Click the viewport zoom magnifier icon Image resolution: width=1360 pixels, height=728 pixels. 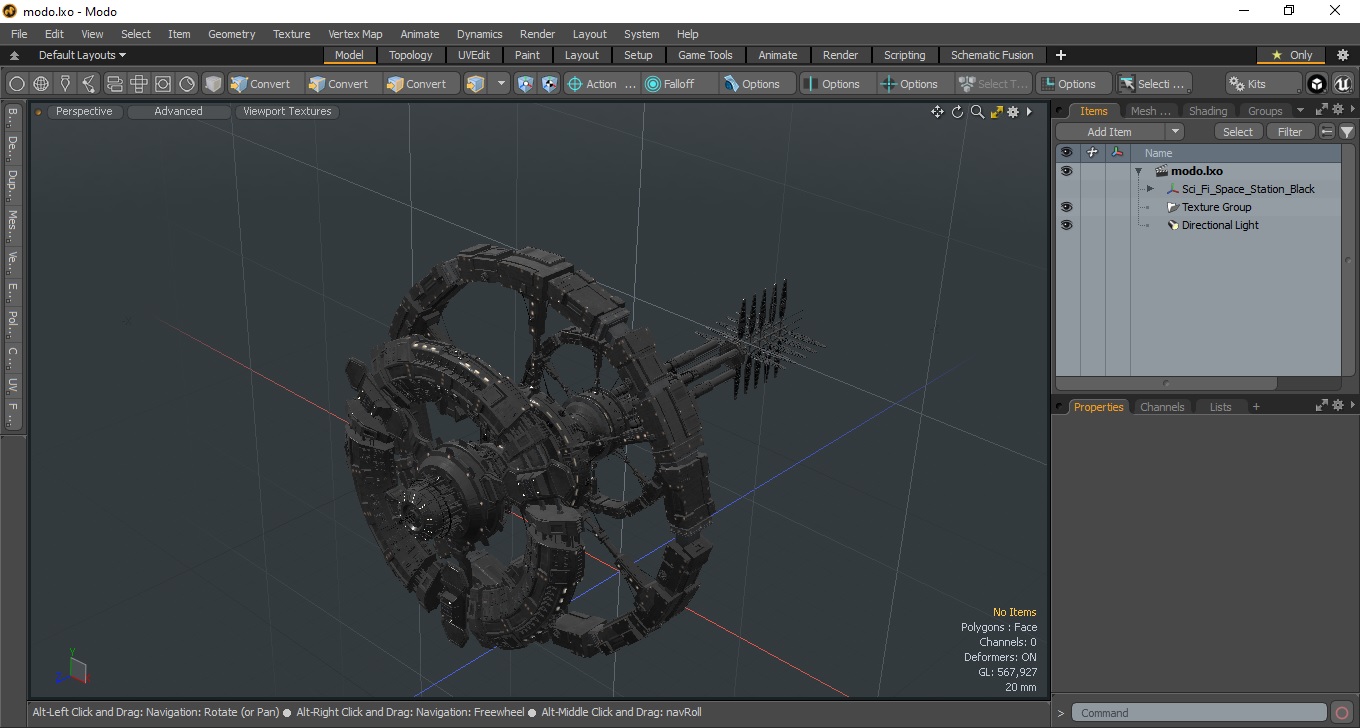click(x=977, y=112)
